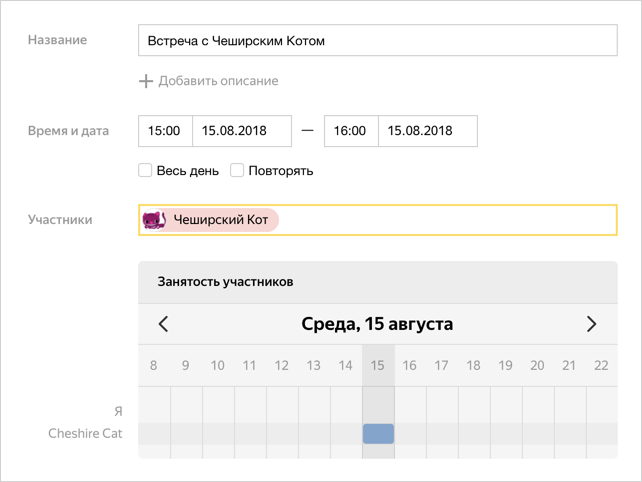Click empty area of participants field
This screenshot has height=482, width=642.
click(x=446, y=220)
